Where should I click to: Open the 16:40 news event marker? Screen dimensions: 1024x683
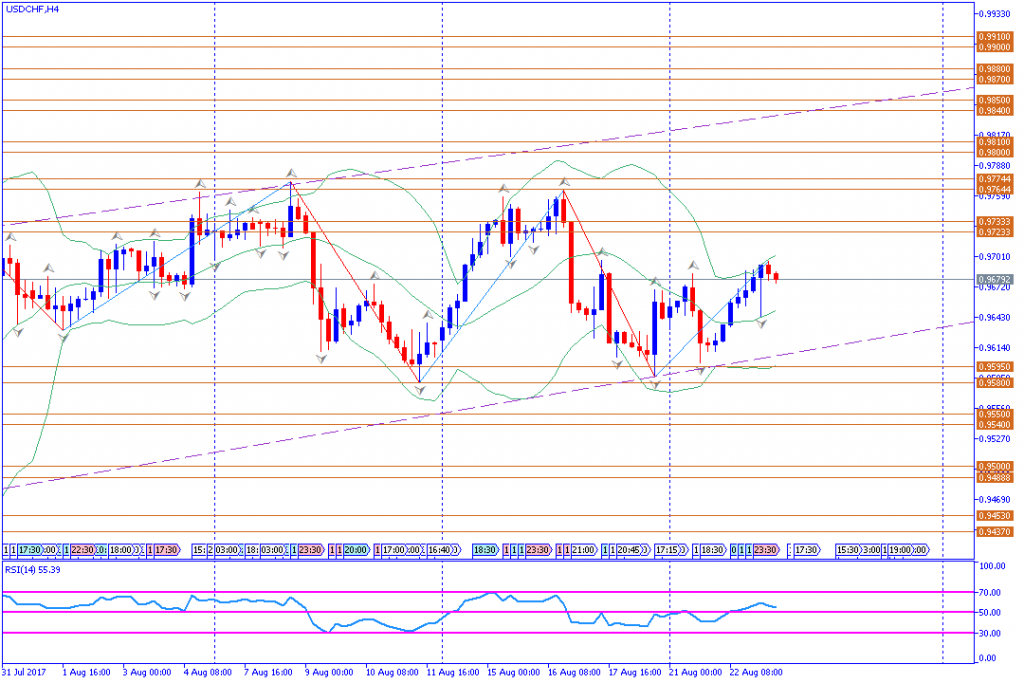click(x=438, y=550)
